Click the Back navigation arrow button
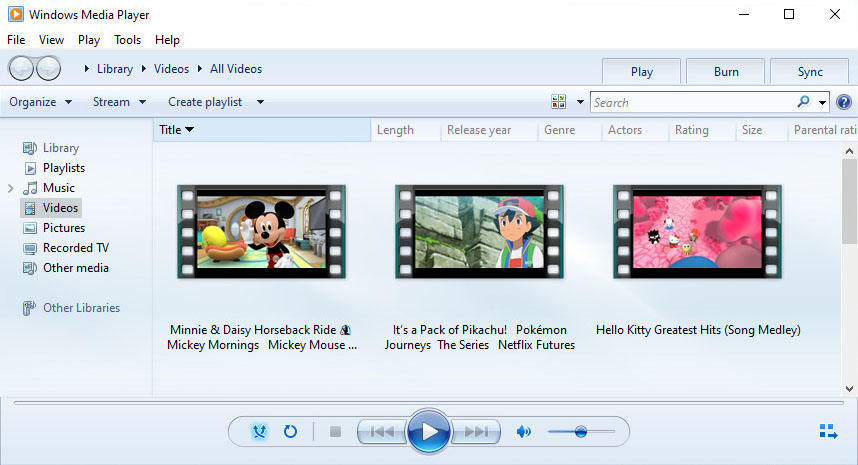858x465 pixels. pyautogui.click(x=21, y=69)
